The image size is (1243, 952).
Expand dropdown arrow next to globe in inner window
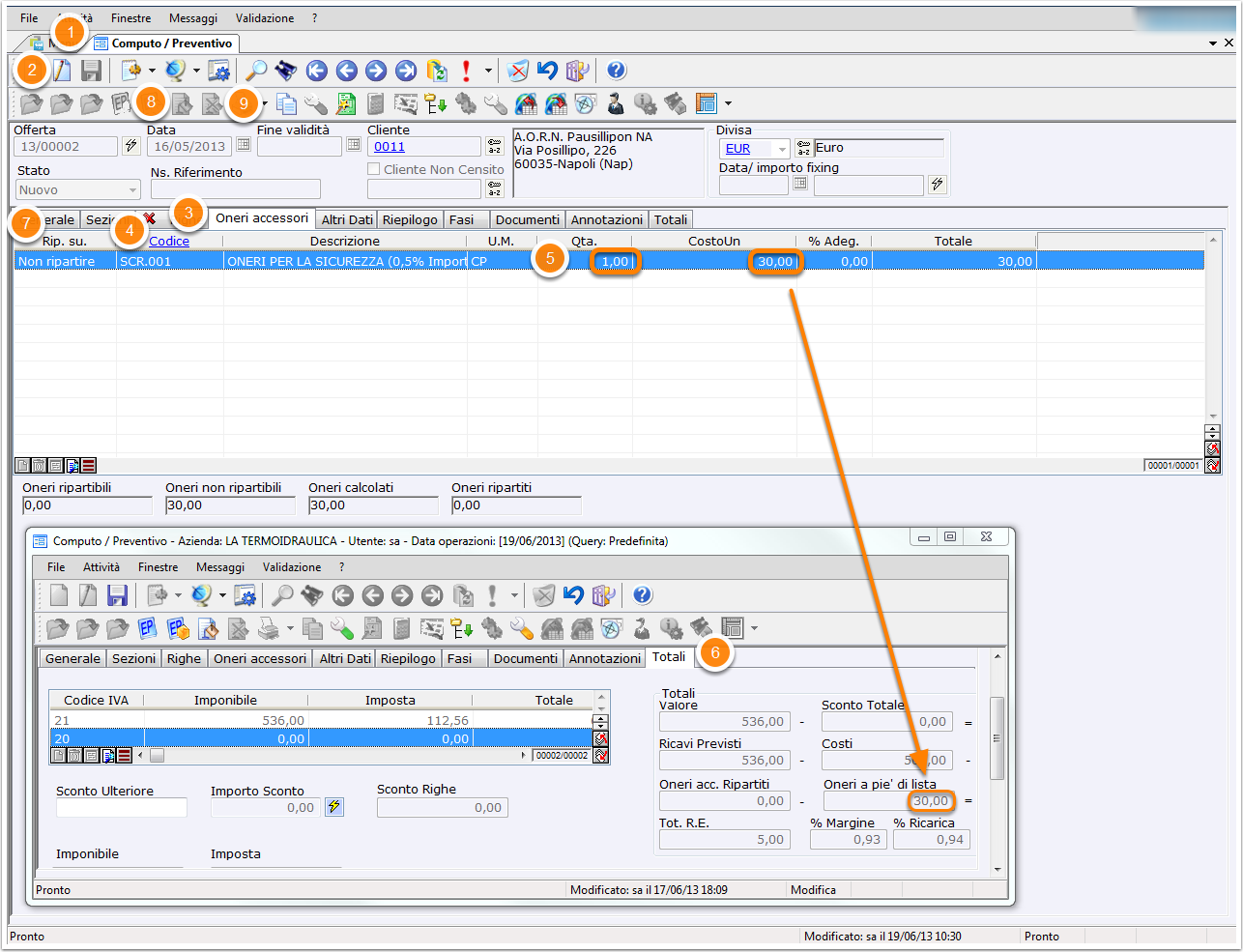(x=222, y=595)
